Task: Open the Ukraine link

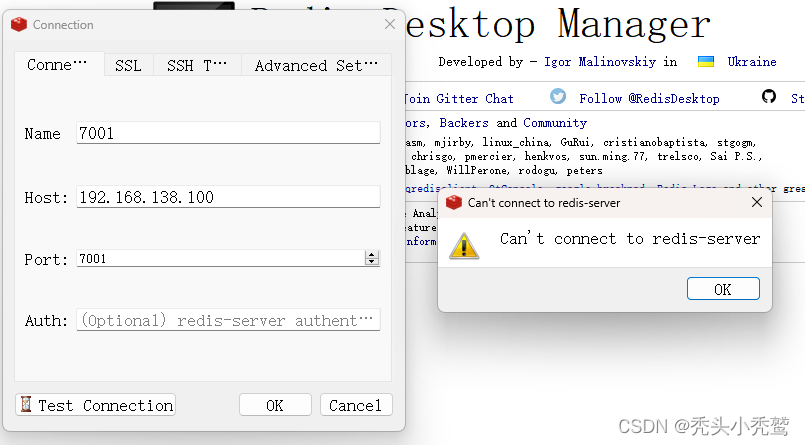Action: 752,62
